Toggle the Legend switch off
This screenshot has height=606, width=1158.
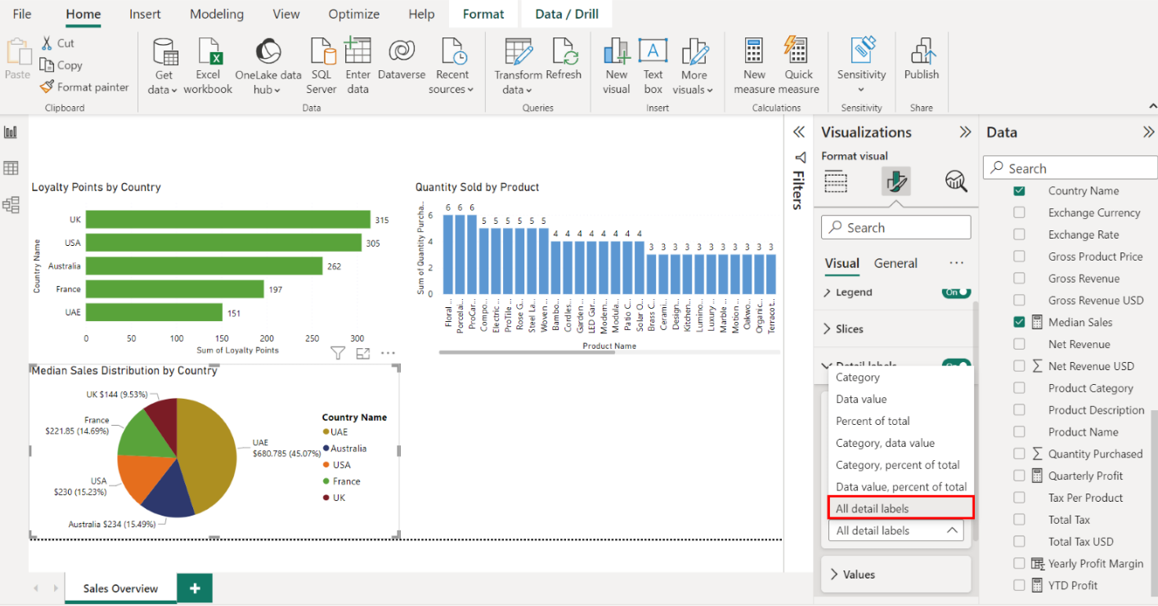point(956,292)
